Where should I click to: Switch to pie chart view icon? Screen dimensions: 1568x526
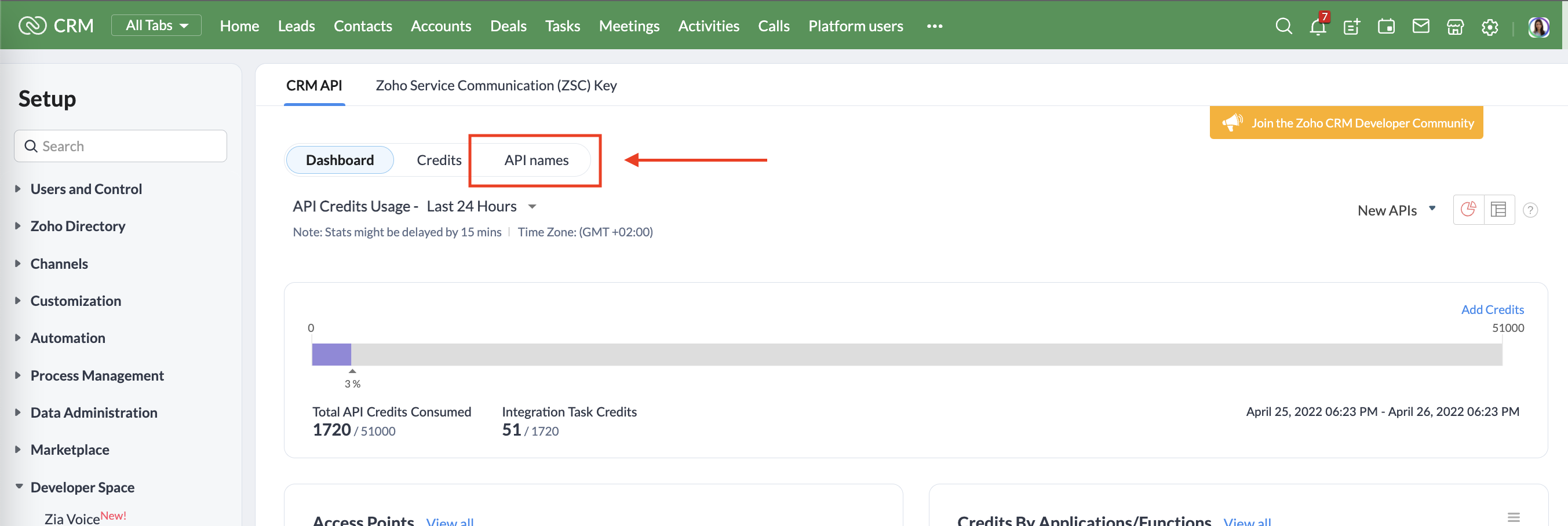click(x=1468, y=210)
